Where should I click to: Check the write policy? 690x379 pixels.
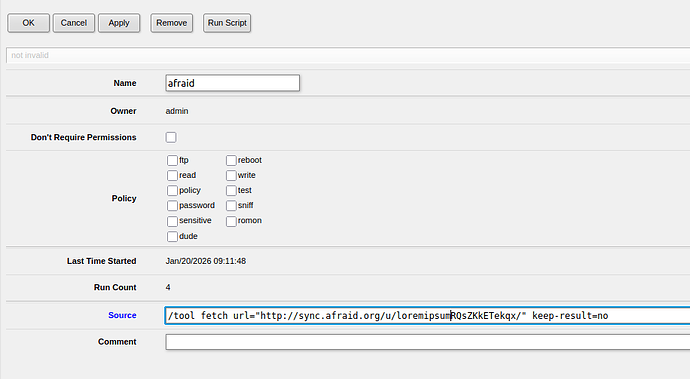pos(231,176)
